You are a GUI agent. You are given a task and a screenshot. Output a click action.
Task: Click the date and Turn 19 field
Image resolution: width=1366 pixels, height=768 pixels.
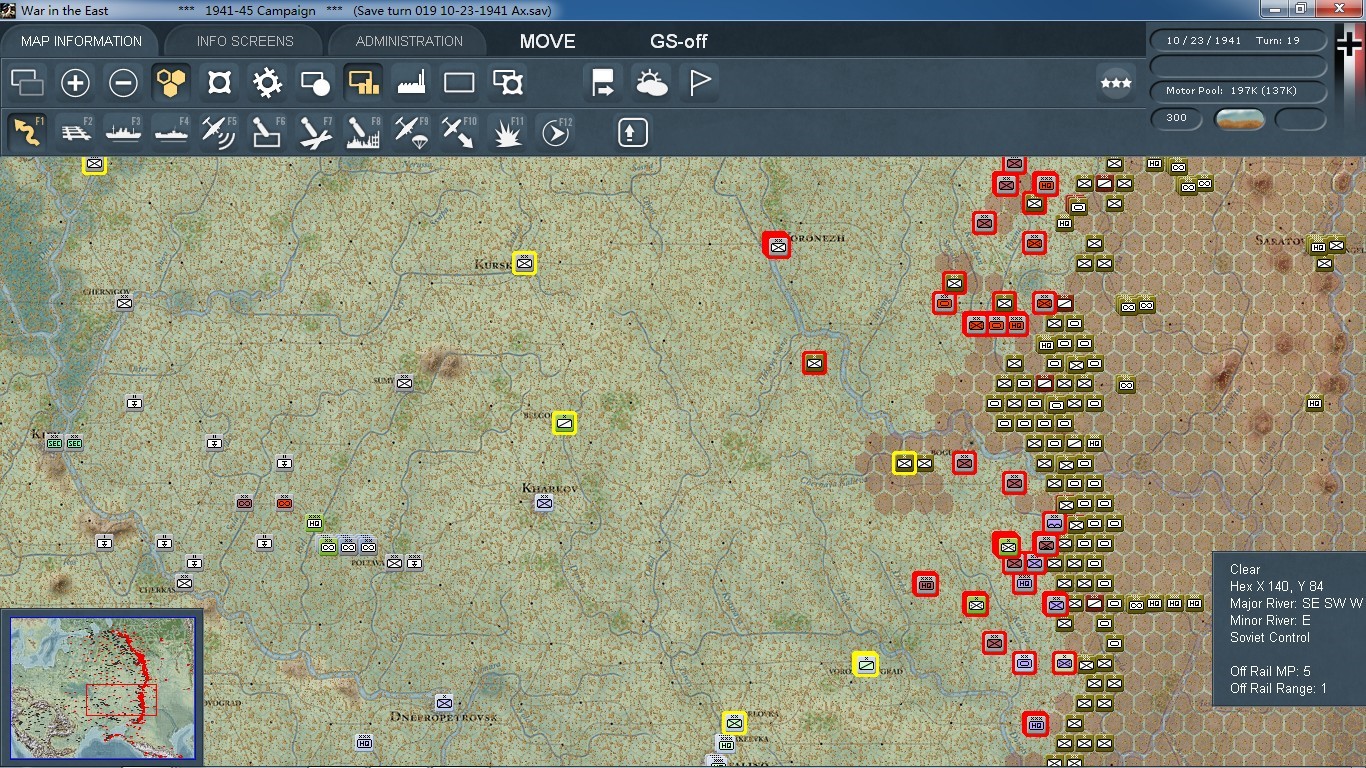(x=1238, y=41)
